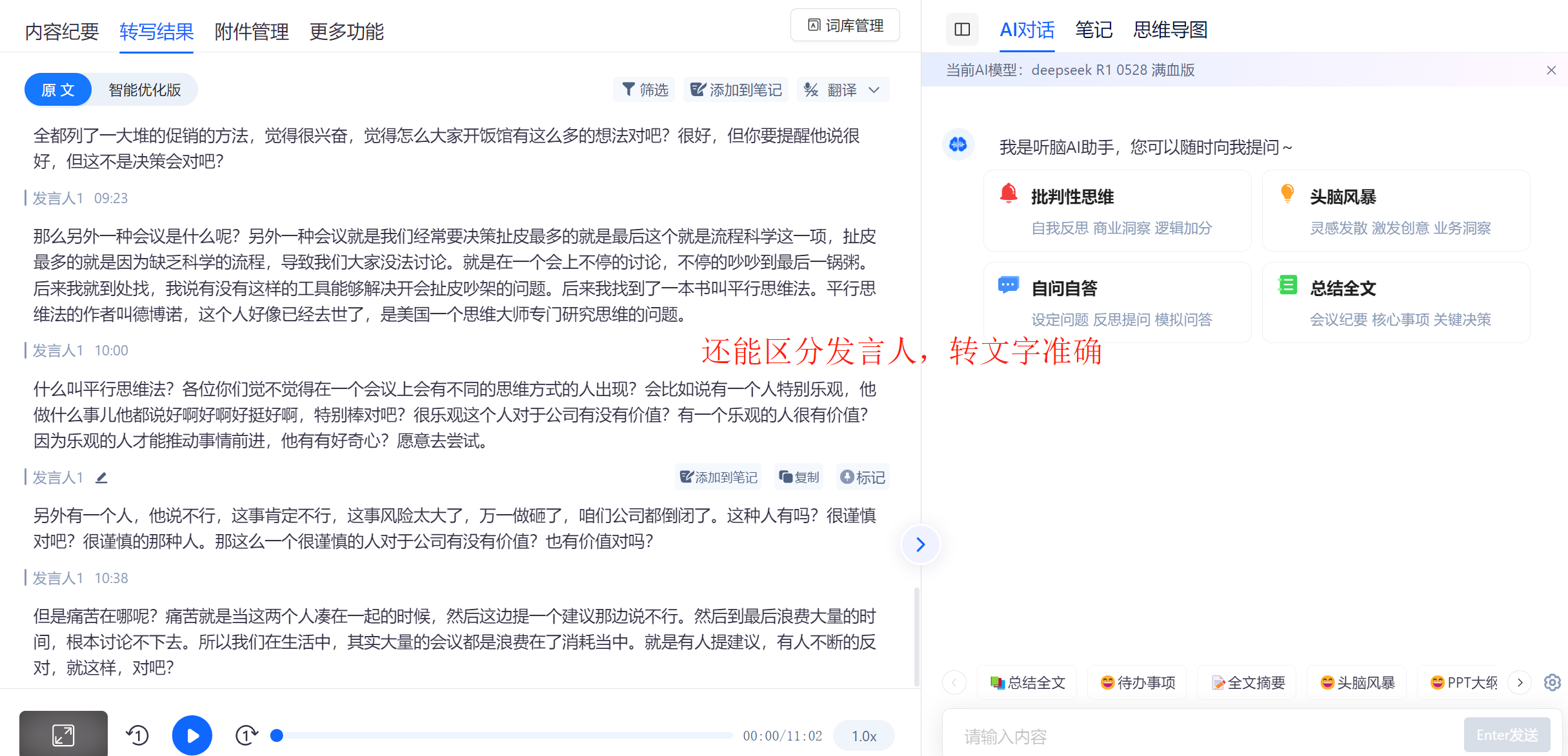Collapse panel with the right chevron arrow
The width and height of the screenshot is (1568, 756).
920,544
